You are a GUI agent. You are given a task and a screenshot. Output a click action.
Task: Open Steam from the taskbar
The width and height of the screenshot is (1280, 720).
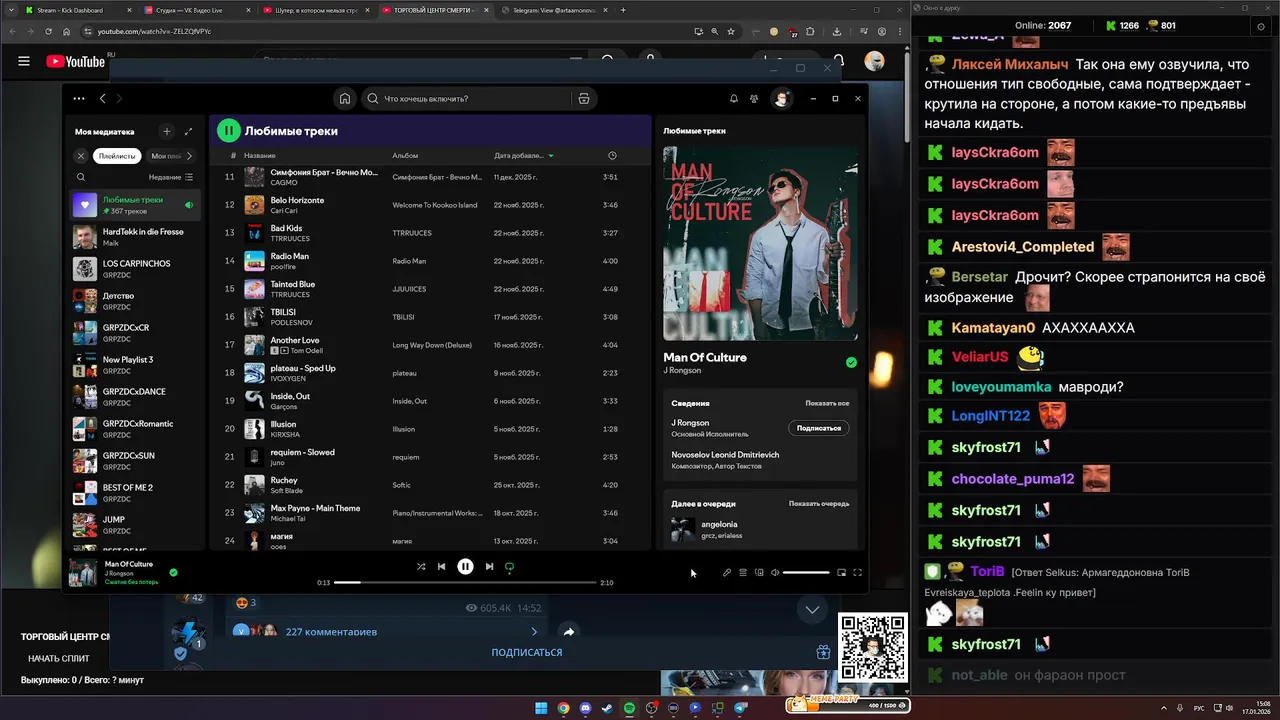coord(607,708)
